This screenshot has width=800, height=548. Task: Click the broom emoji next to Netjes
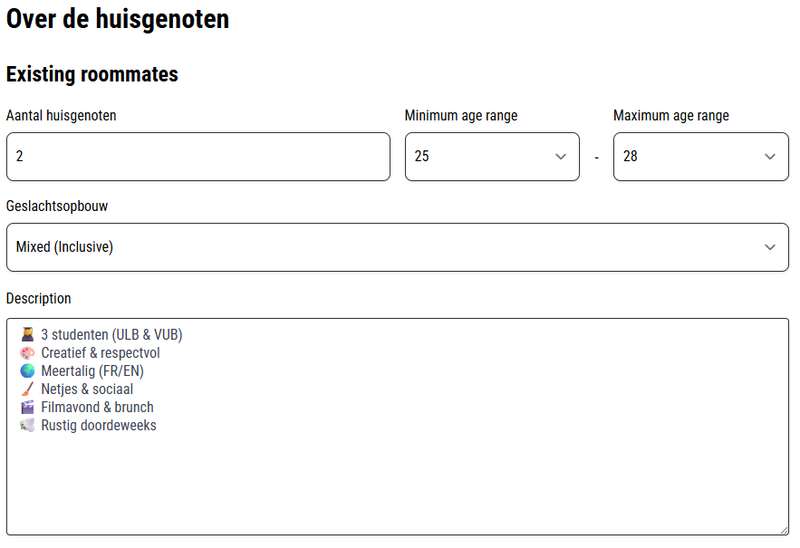click(28, 389)
